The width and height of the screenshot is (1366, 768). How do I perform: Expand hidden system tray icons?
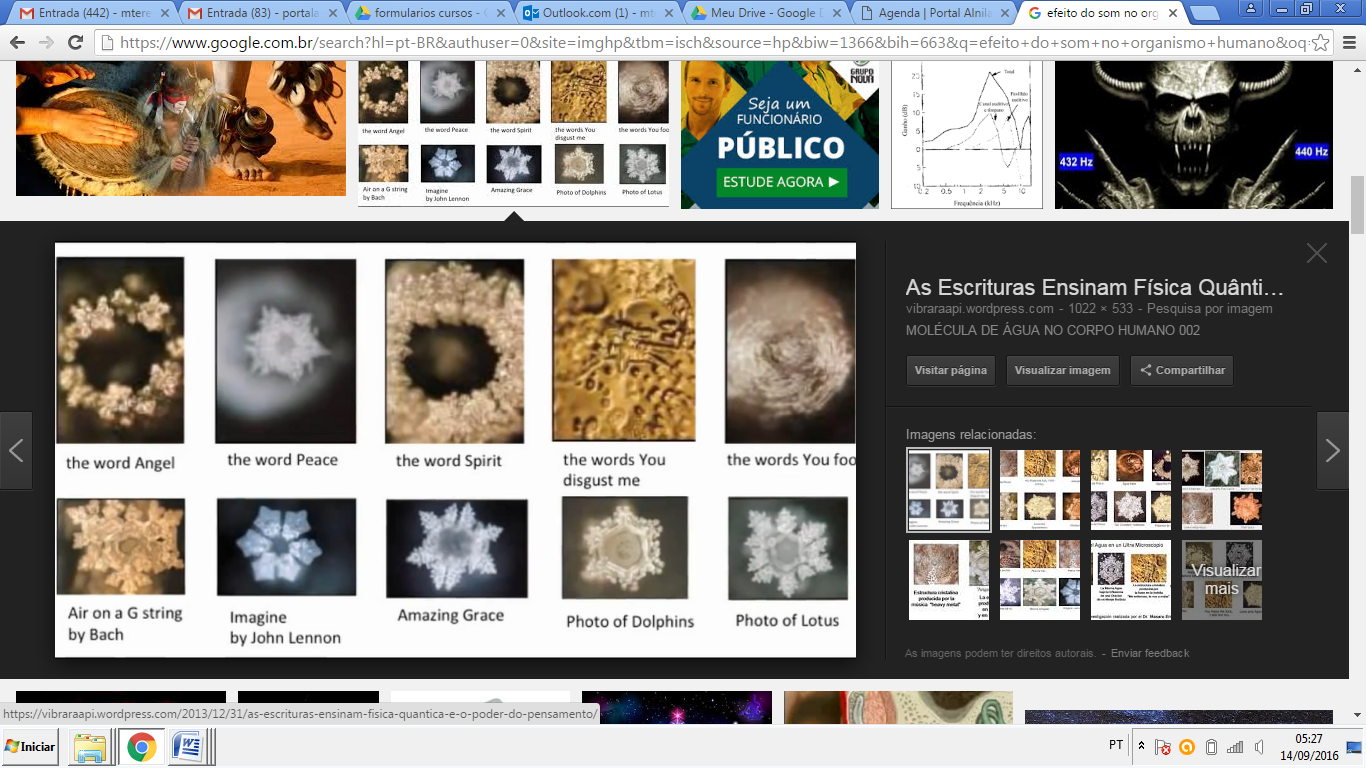1142,746
